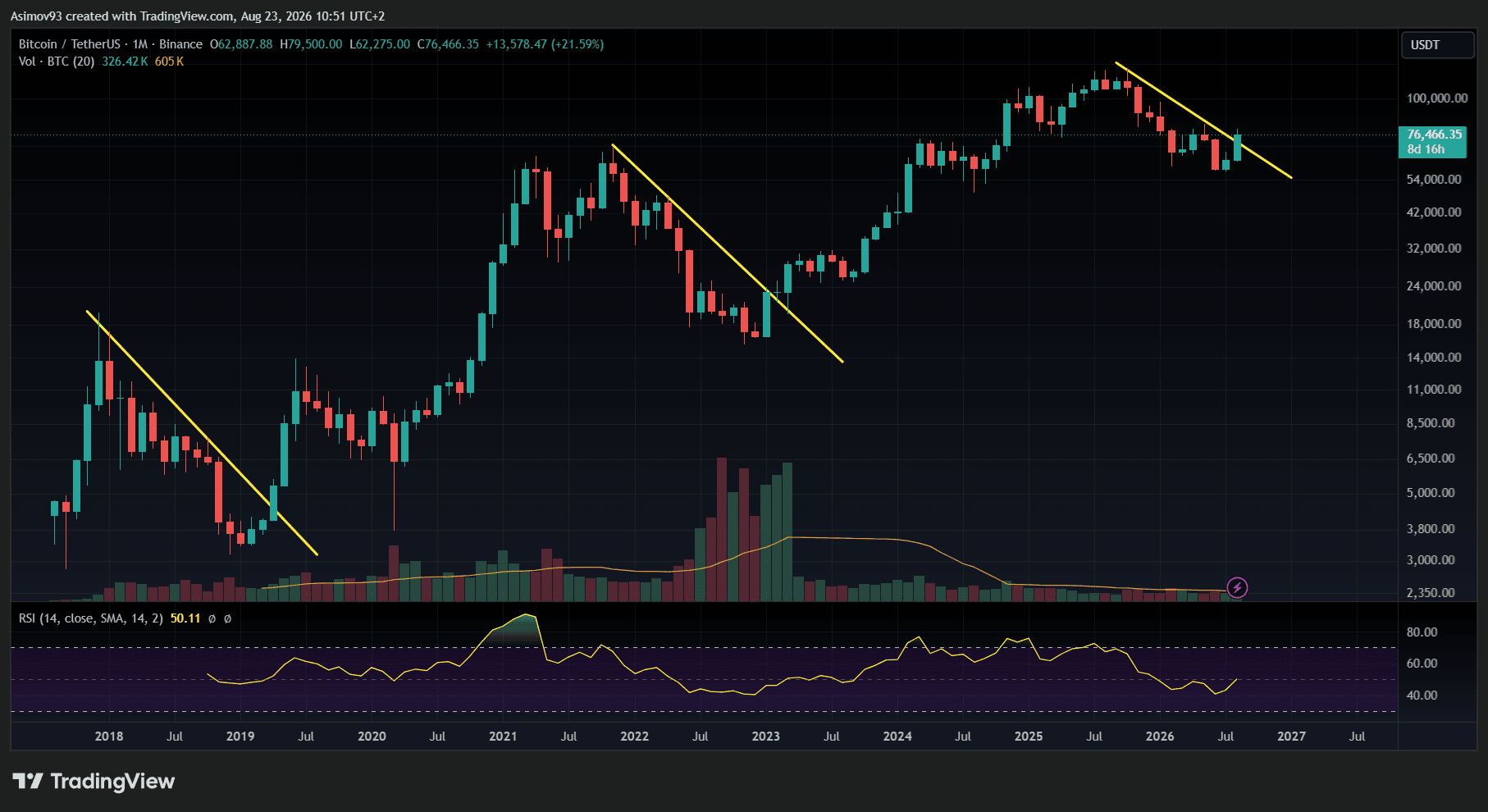Open the USDT currency selector

pyautogui.click(x=1437, y=45)
